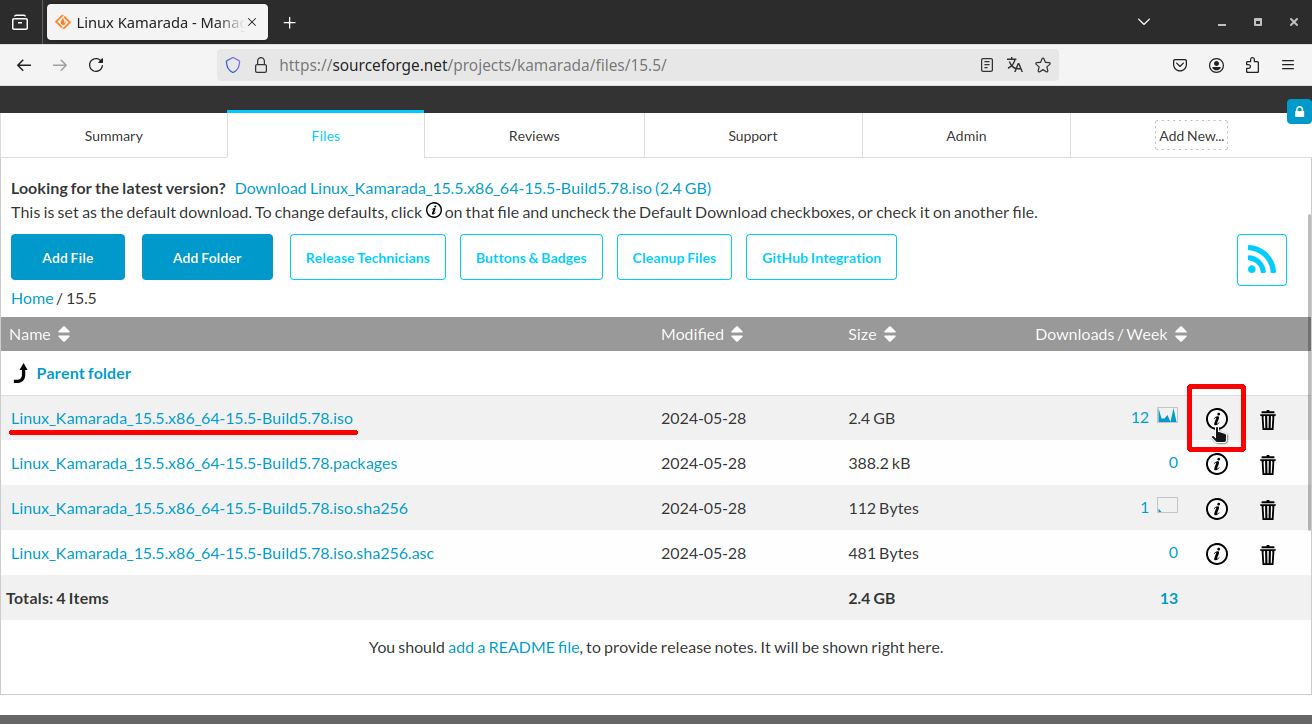Open the translate page icon

pyautogui.click(x=1015, y=65)
